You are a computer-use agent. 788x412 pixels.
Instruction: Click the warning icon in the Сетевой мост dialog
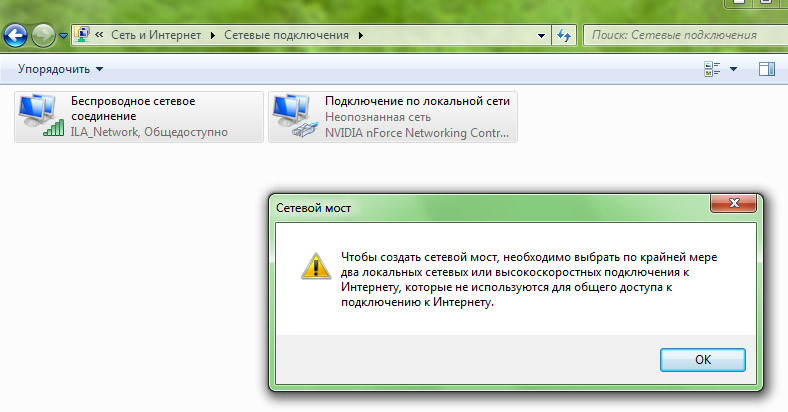[x=316, y=266]
